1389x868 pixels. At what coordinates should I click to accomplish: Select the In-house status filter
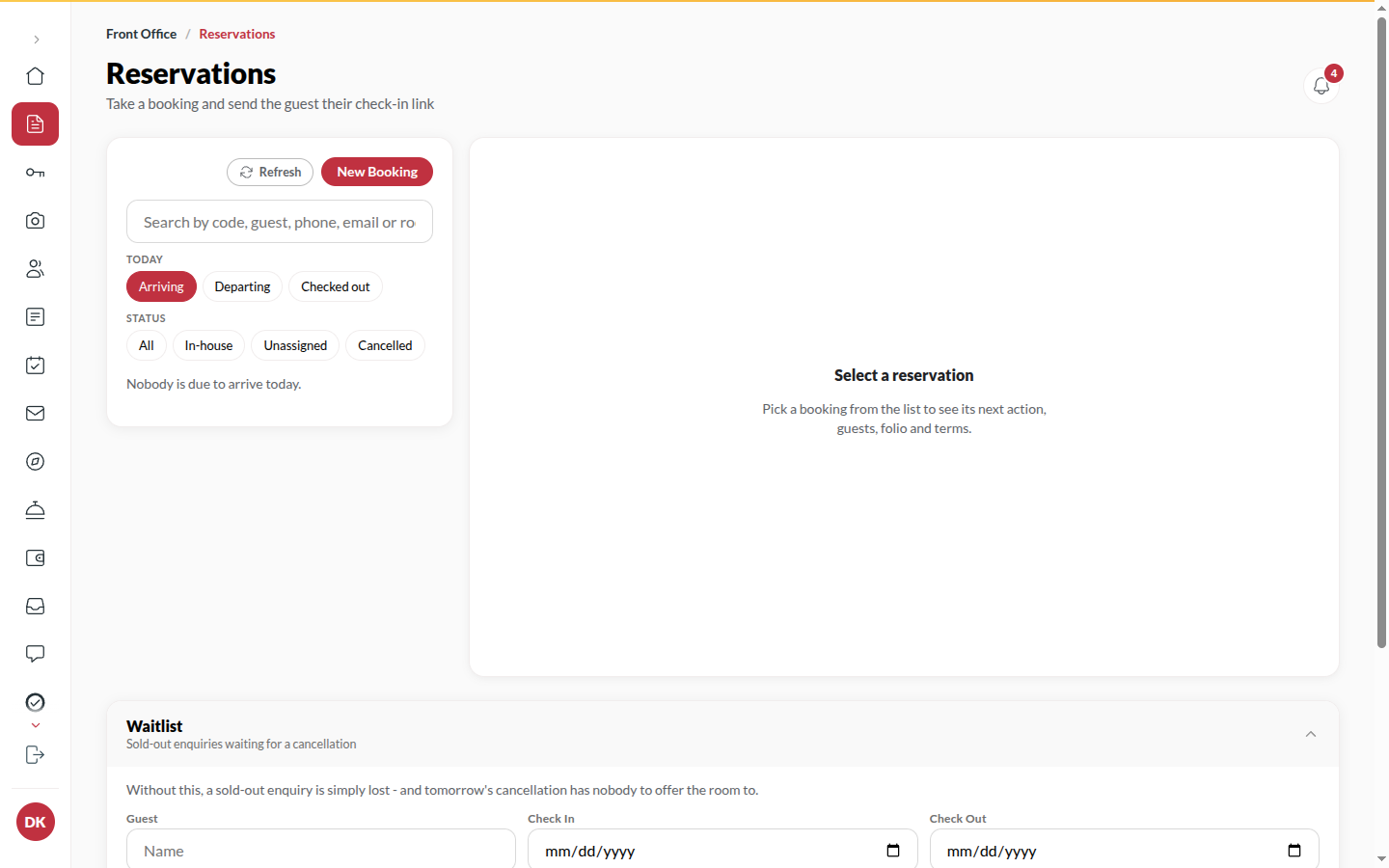pos(208,345)
